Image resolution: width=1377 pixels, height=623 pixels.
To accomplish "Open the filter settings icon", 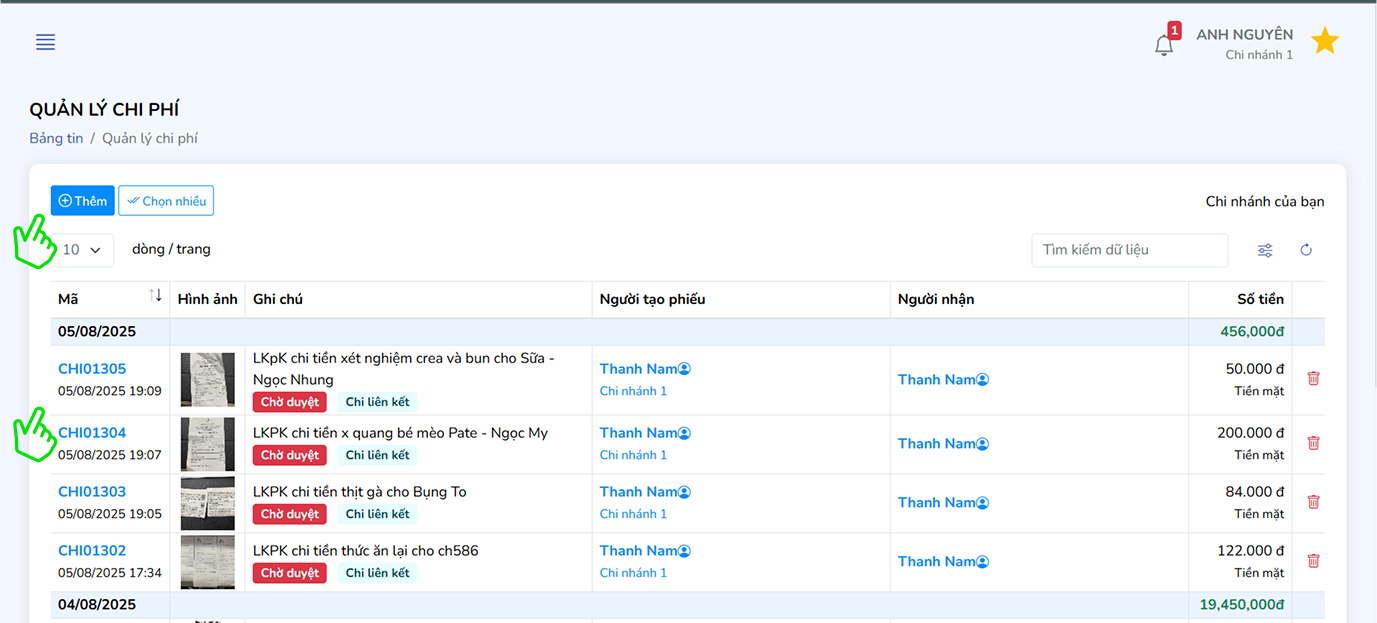I will [1265, 250].
